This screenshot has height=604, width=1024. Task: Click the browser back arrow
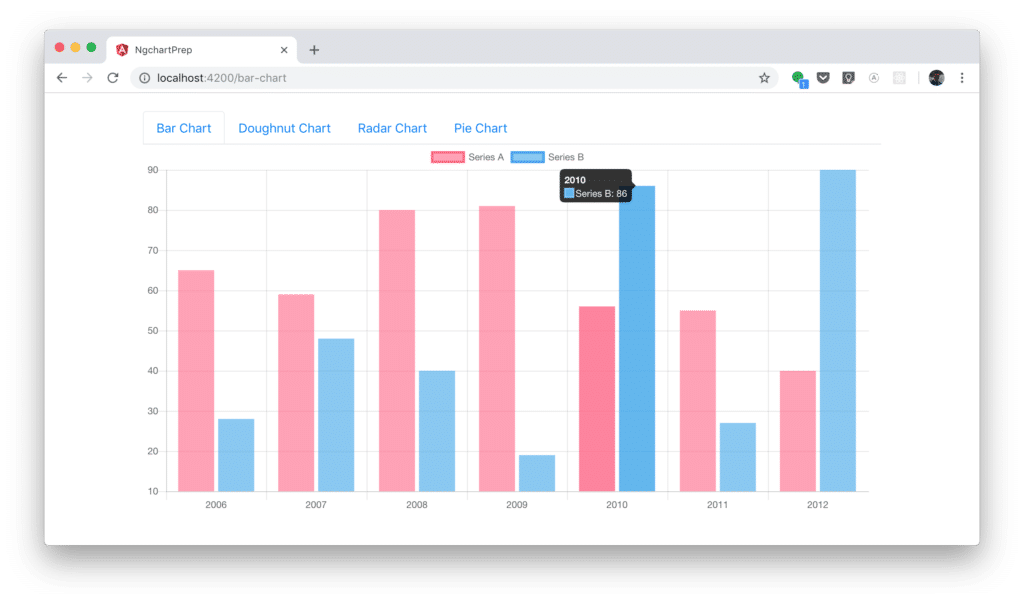tap(62, 78)
